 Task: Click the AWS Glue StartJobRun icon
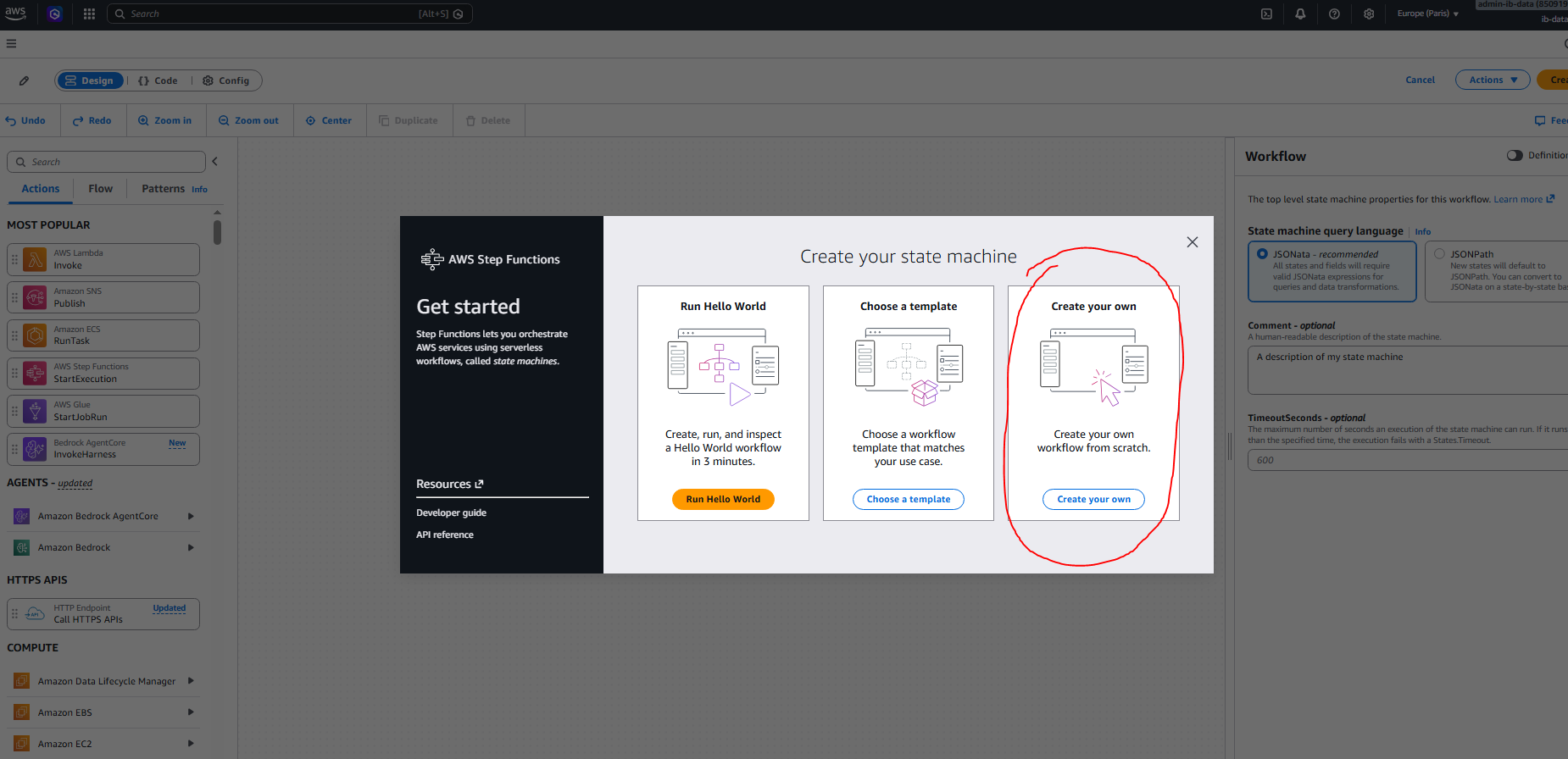coord(35,411)
